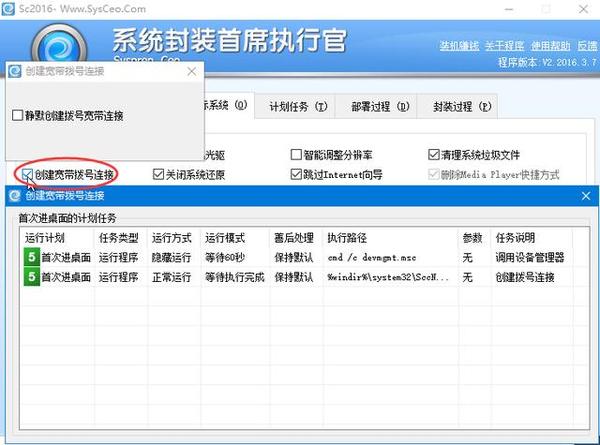Image resolution: width=600 pixels, height=445 pixels.
Task: Select the partially hidden 系统 (O) tab
Action: point(229,105)
